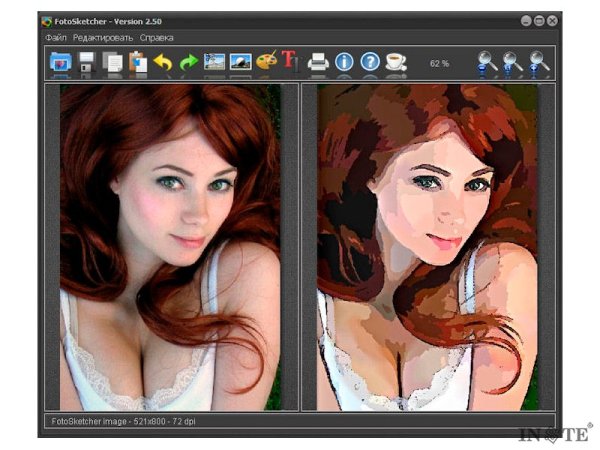Undo with the yellow arrow icon
This screenshot has height=450, width=600.
[163, 62]
